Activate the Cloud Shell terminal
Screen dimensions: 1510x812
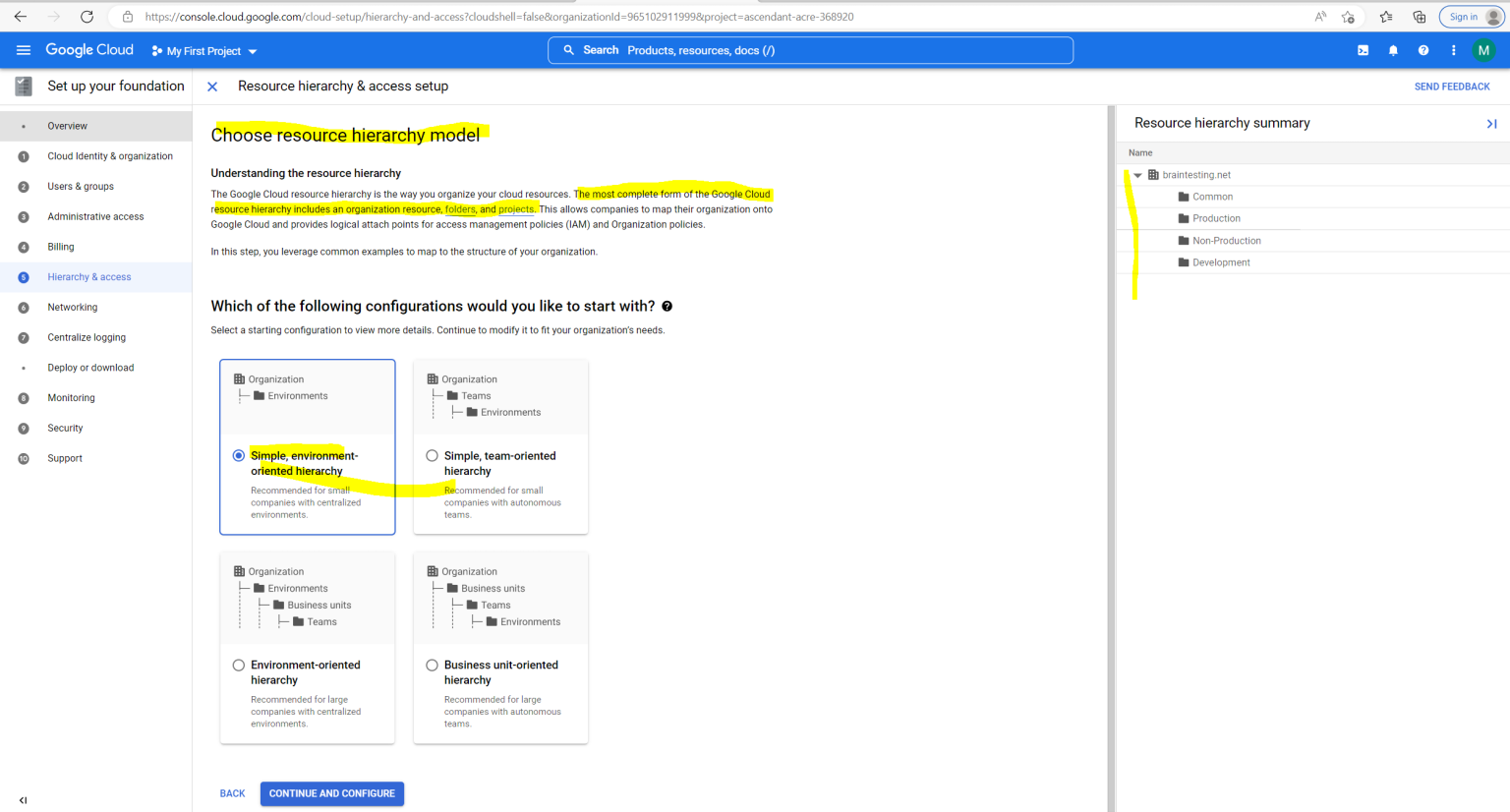(1363, 50)
